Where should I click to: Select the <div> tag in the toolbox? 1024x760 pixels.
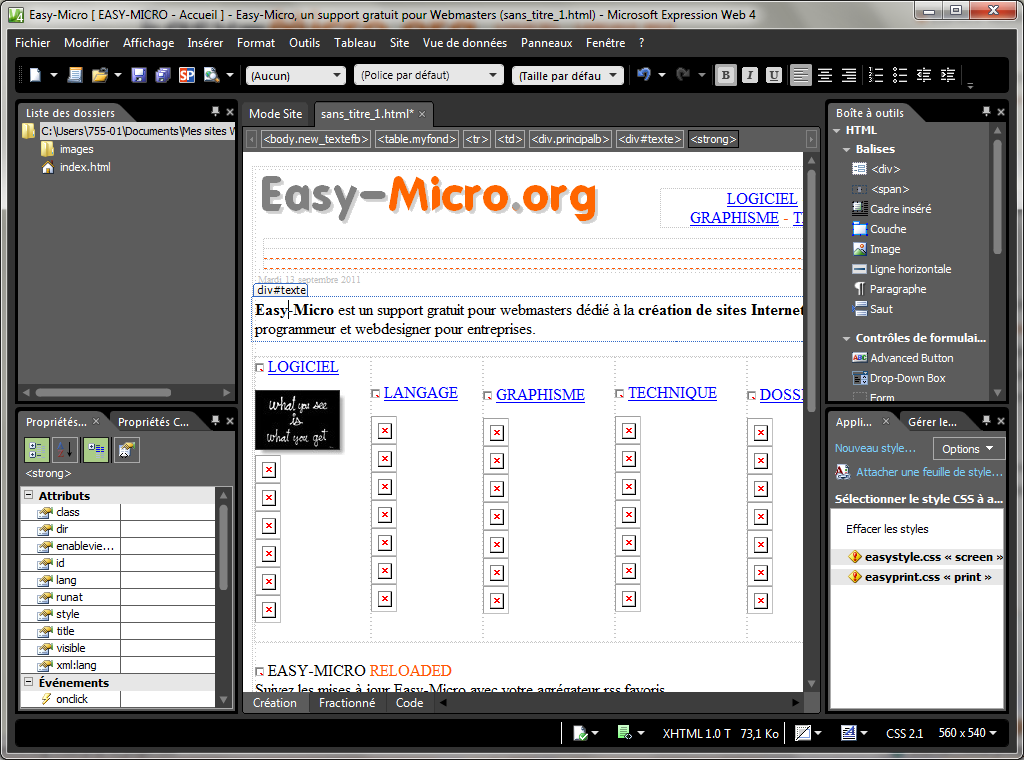pos(885,169)
